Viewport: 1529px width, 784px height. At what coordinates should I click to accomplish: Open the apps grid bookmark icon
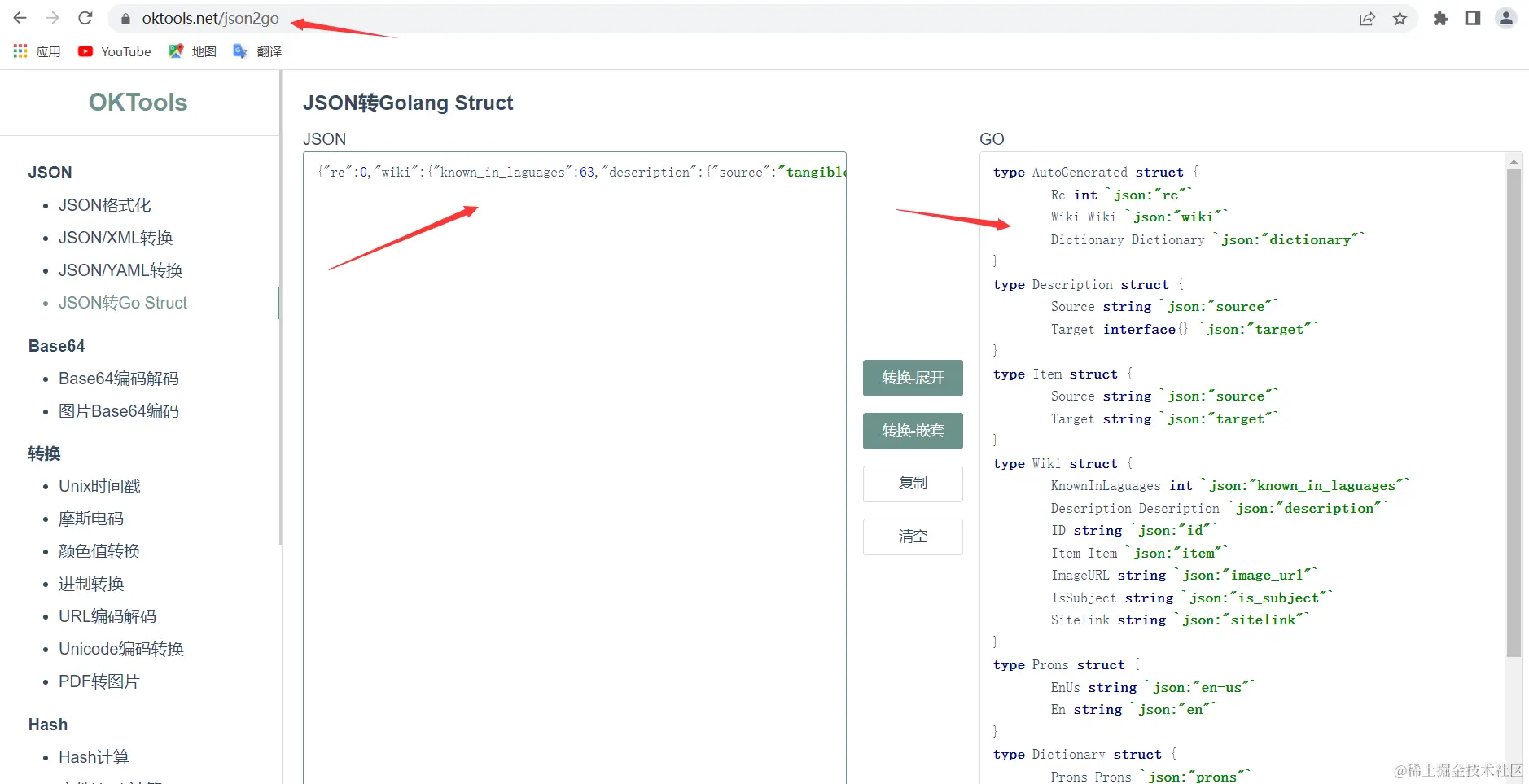[x=20, y=51]
